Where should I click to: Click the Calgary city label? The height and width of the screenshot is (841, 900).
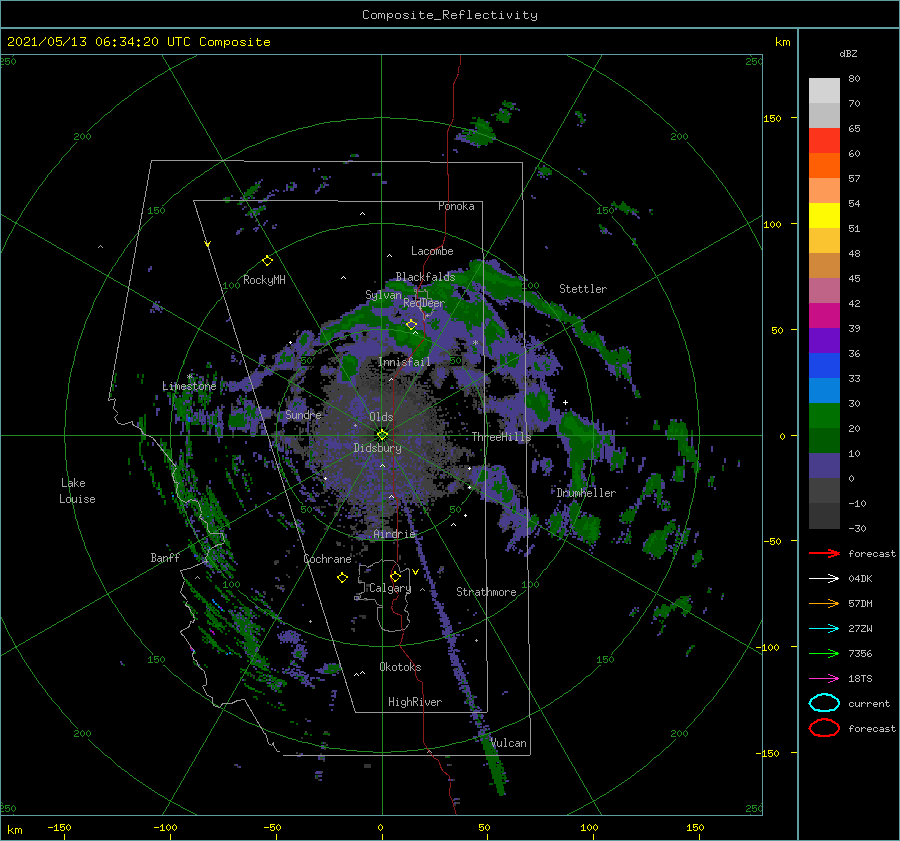(x=390, y=588)
